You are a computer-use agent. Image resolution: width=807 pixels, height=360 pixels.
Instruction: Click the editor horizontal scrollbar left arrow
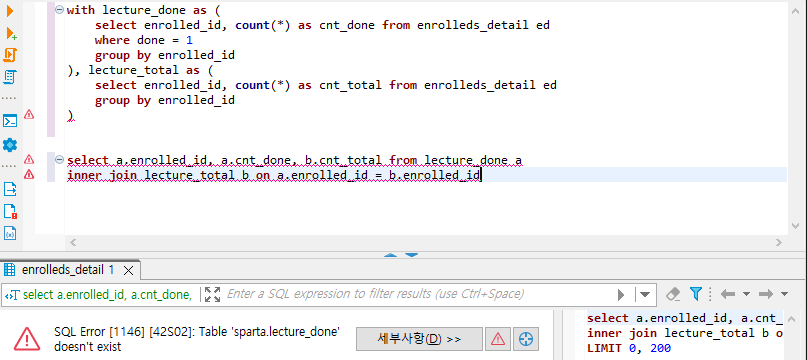73,242
